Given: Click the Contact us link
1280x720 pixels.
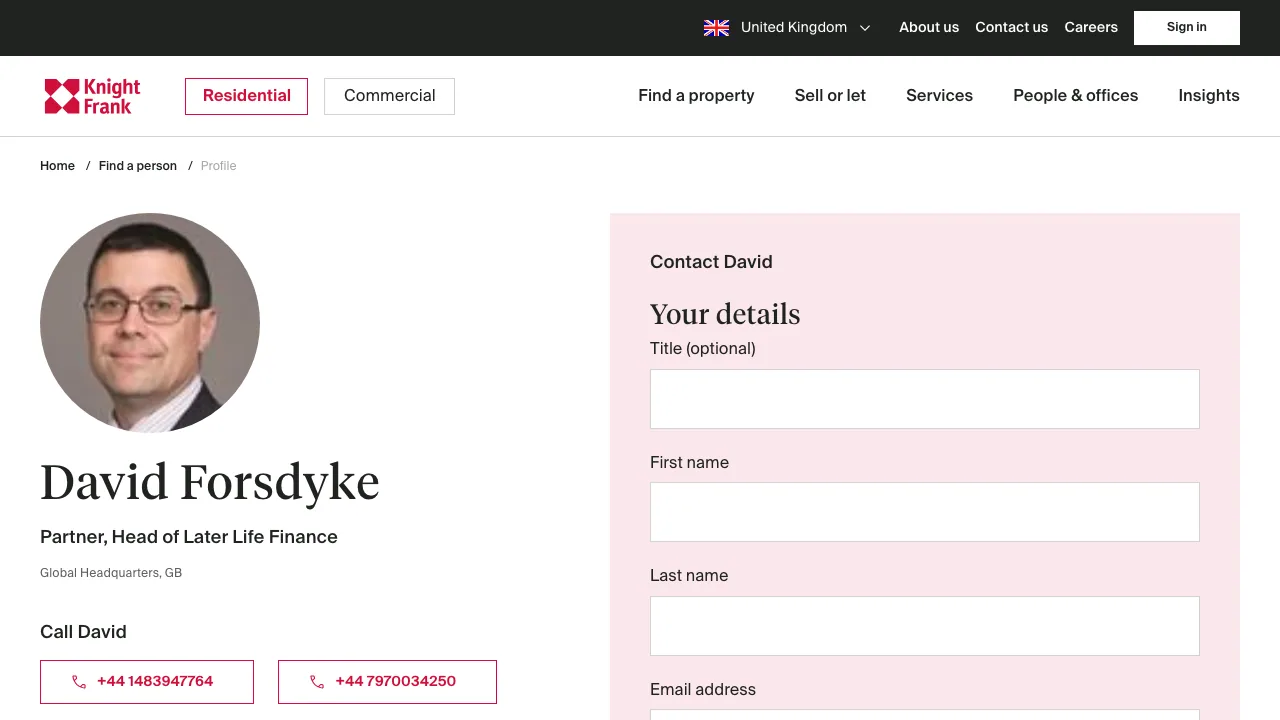Looking at the screenshot, I should (x=1011, y=28).
